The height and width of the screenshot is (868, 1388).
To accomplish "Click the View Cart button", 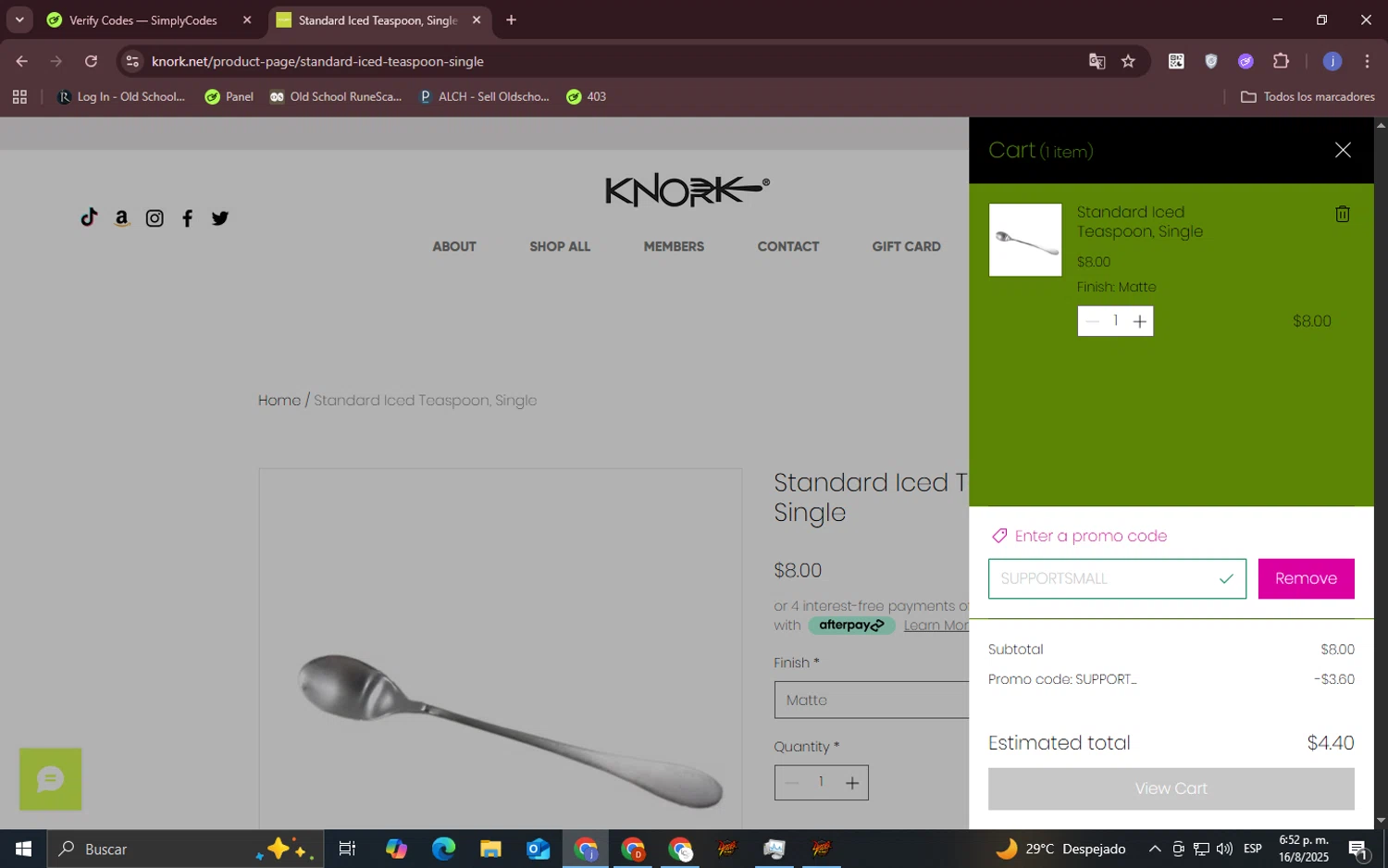I will [x=1171, y=788].
